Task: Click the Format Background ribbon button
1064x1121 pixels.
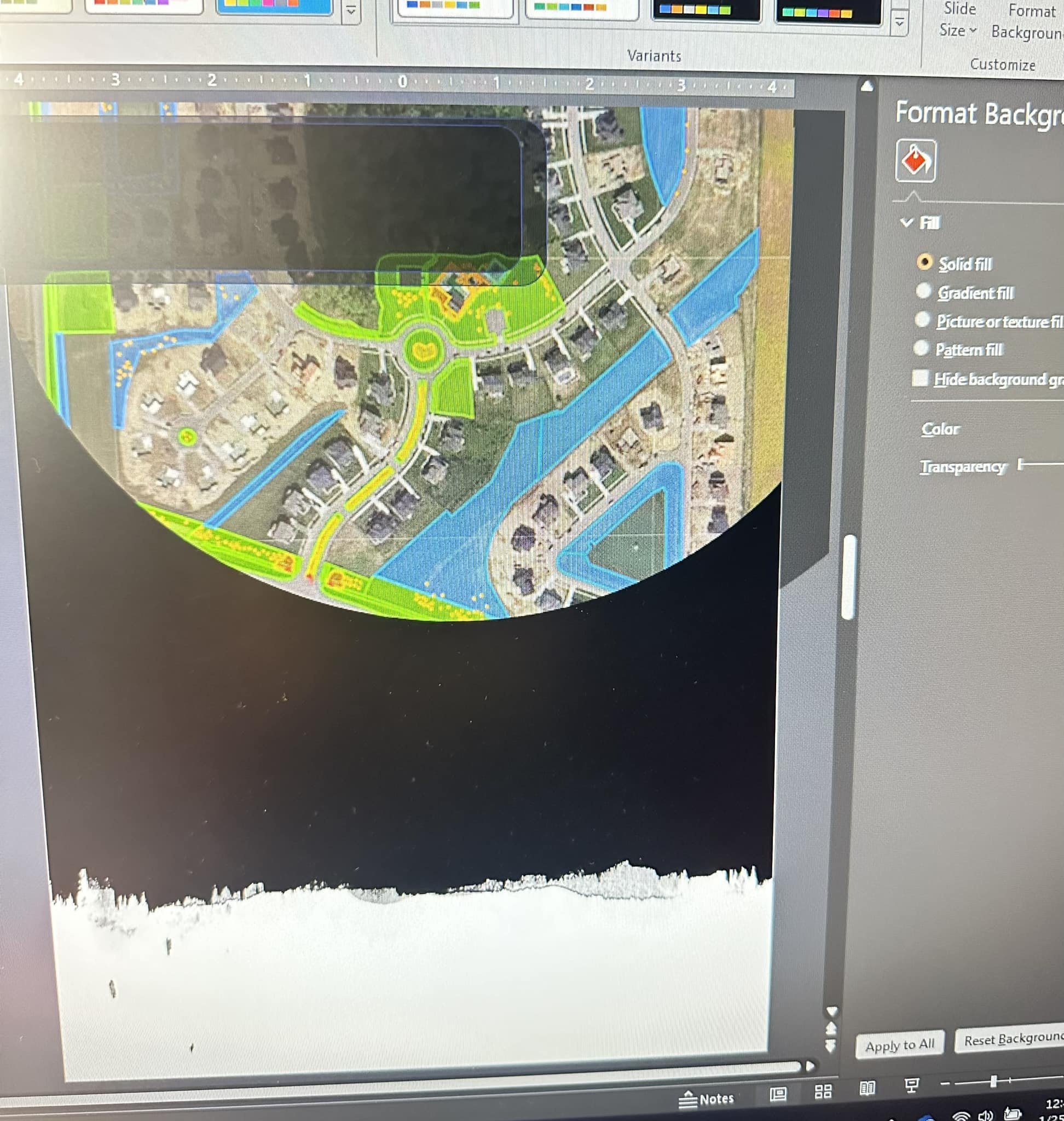Action: point(1028,21)
